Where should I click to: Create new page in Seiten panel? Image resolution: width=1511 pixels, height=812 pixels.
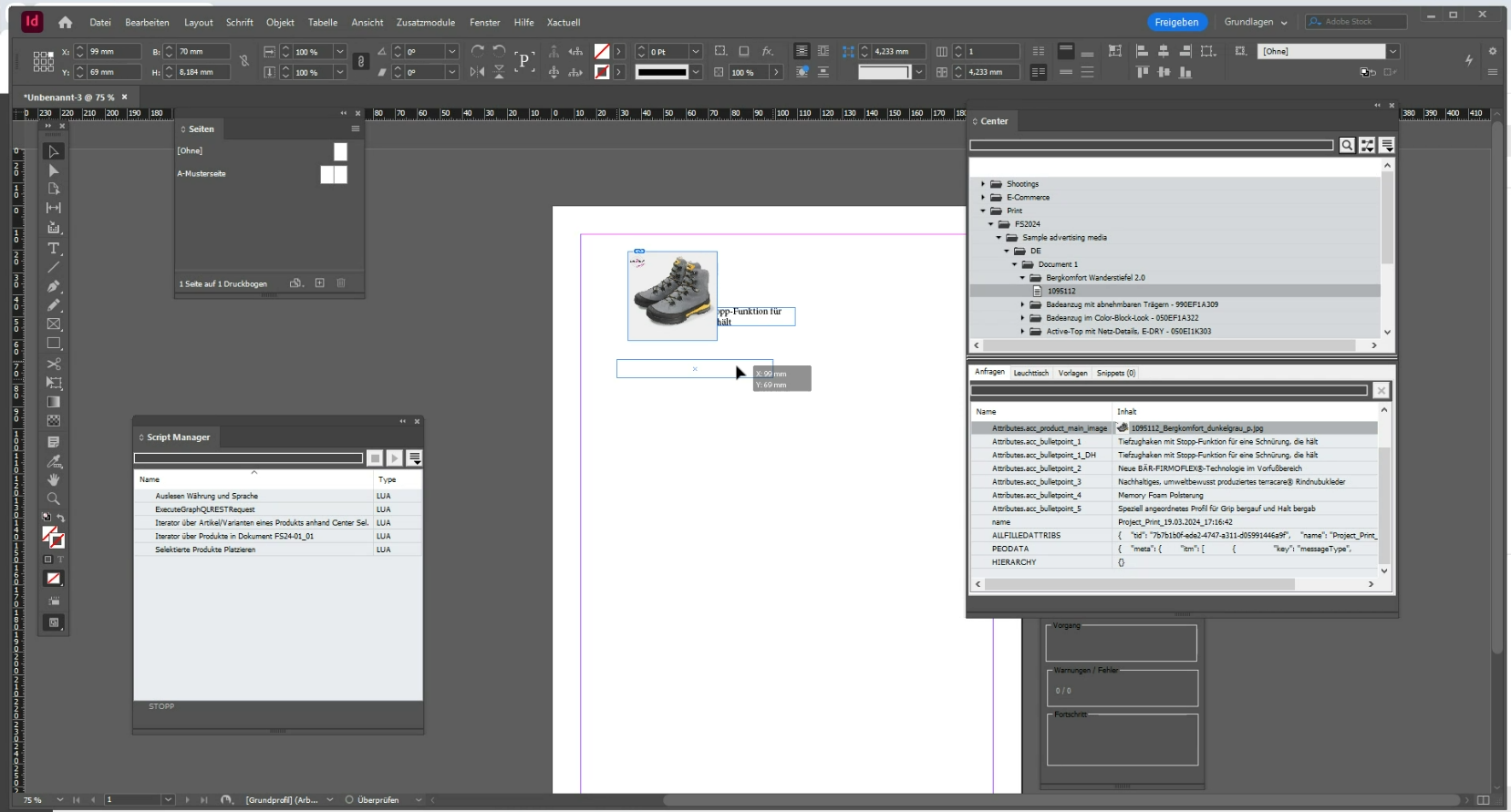click(x=320, y=283)
